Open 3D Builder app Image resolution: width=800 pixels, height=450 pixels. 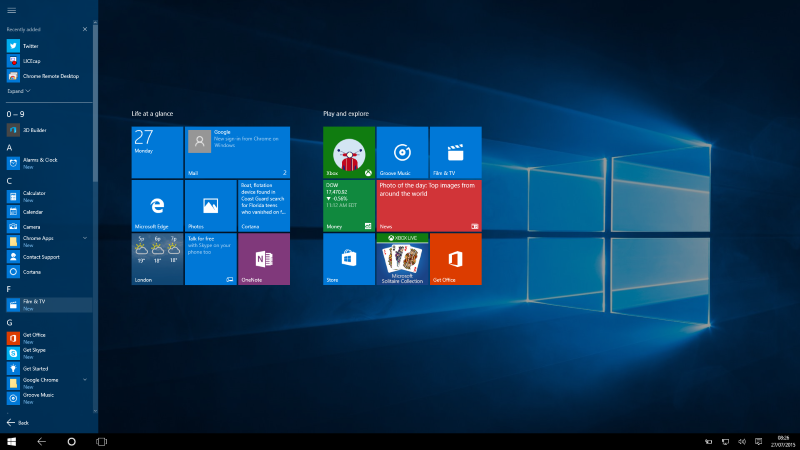coord(48,130)
